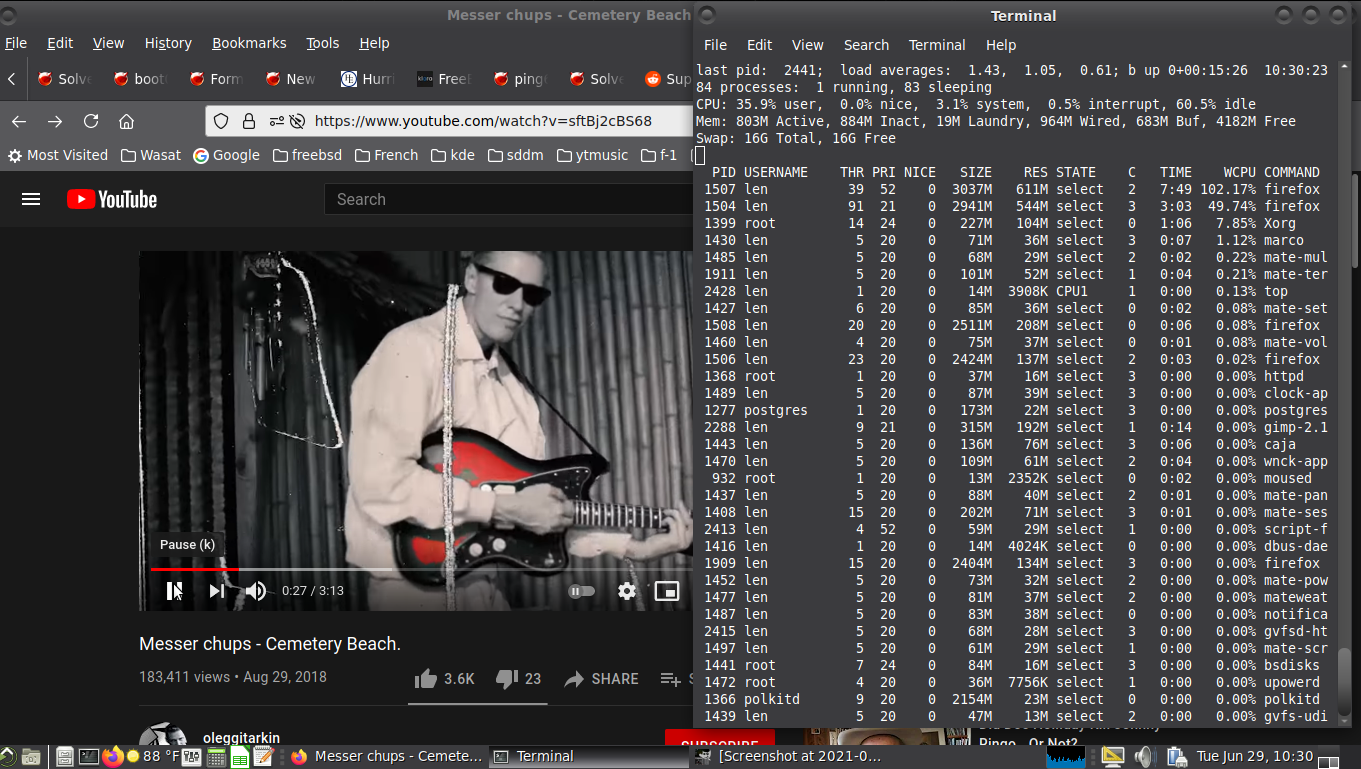Go back in Firefox history
Viewport: 1361px width, 769px height.
(19, 121)
